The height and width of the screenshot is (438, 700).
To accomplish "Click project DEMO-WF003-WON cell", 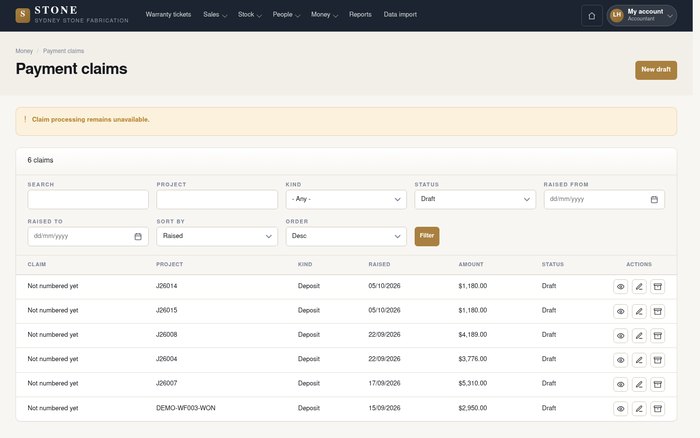I will (x=186, y=408).
